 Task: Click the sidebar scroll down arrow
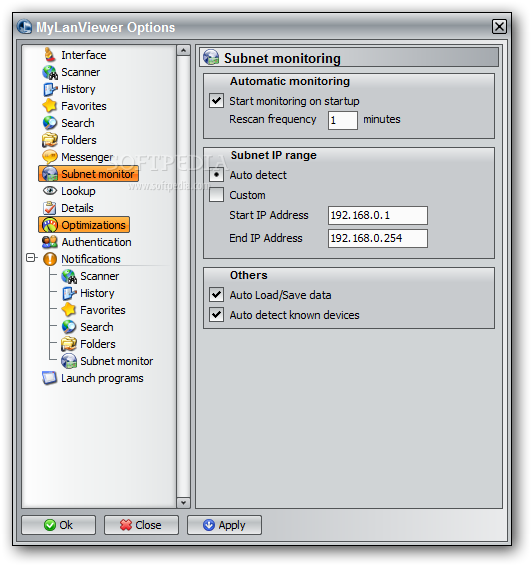pos(183,502)
